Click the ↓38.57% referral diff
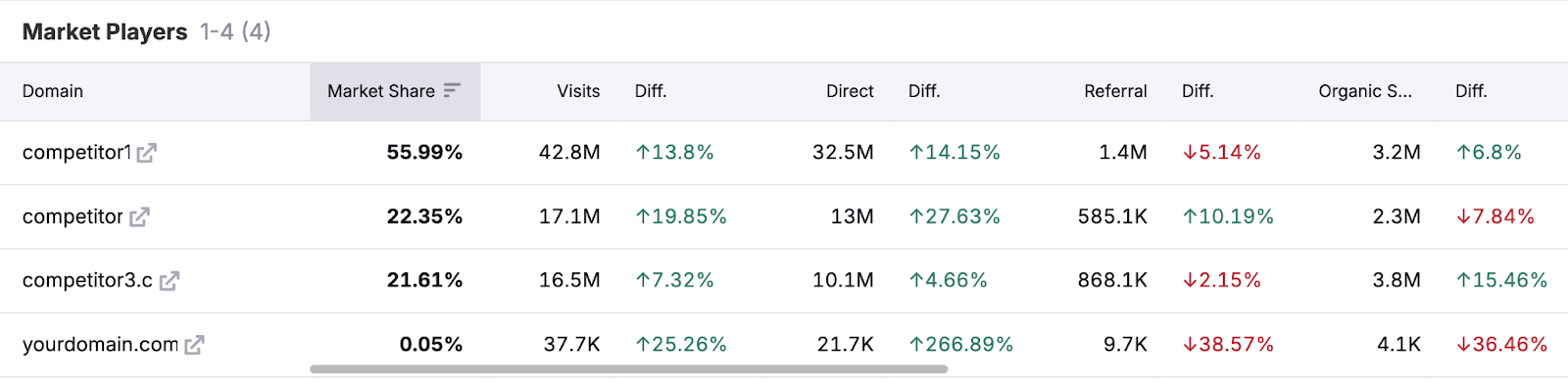 pyautogui.click(x=1228, y=345)
